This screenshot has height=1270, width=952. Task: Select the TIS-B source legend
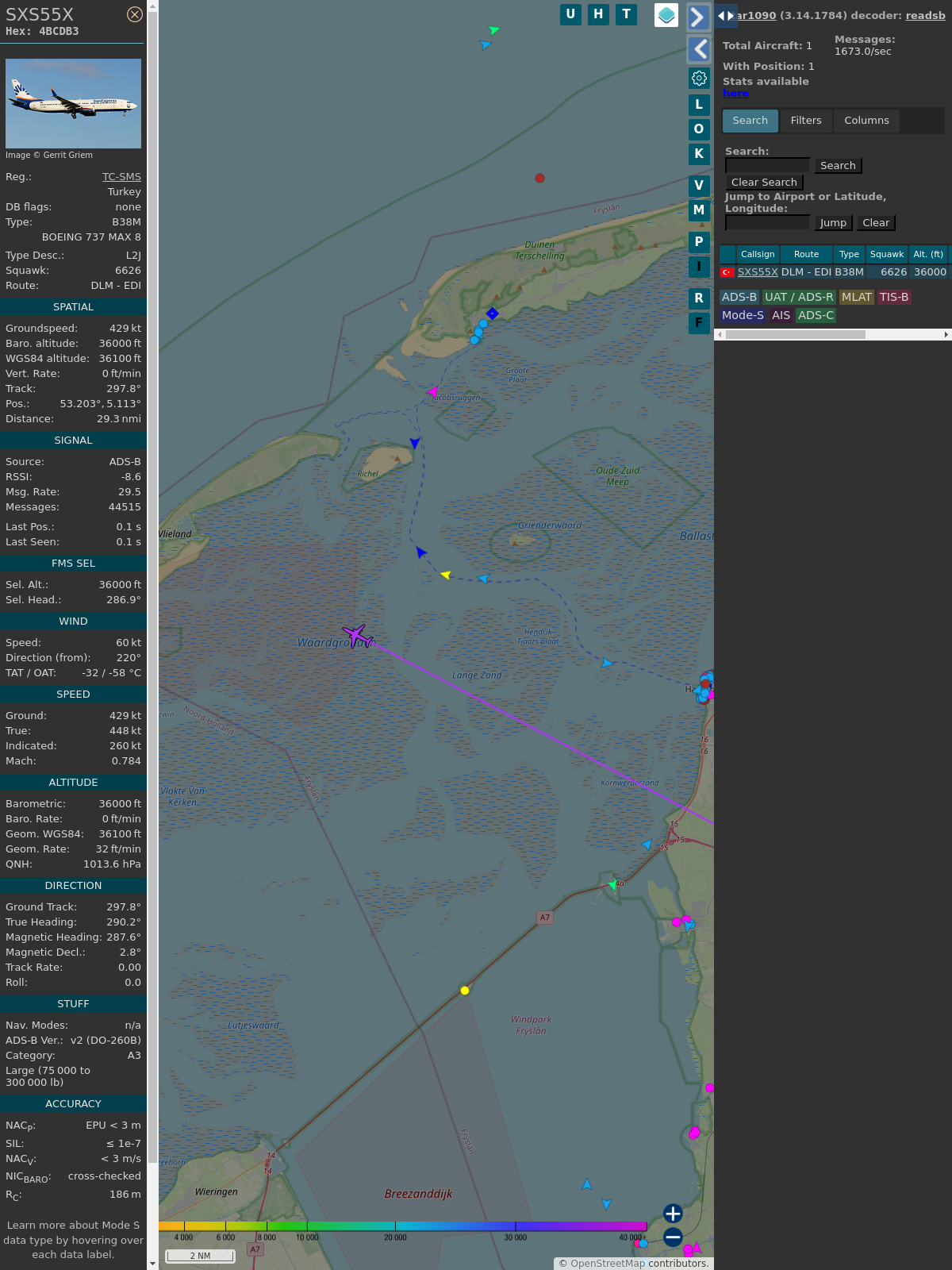[894, 297]
